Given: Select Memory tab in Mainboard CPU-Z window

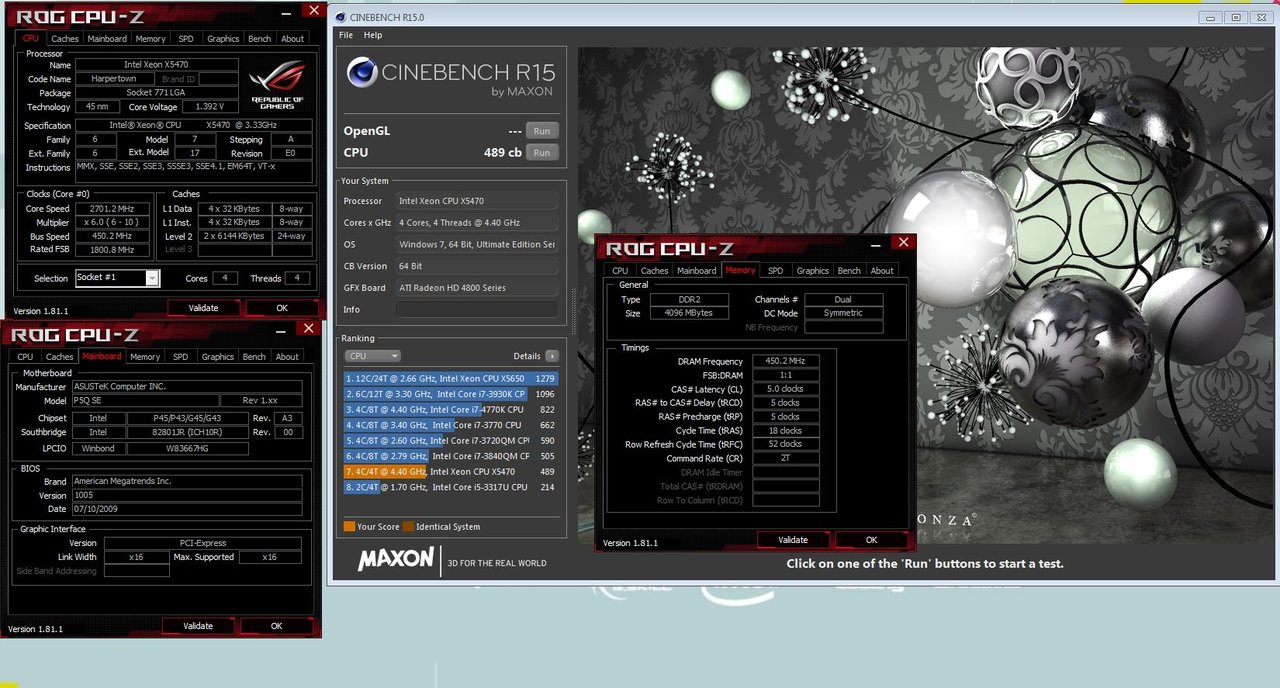Looking at the screenshot, I should tap(145, 357).
